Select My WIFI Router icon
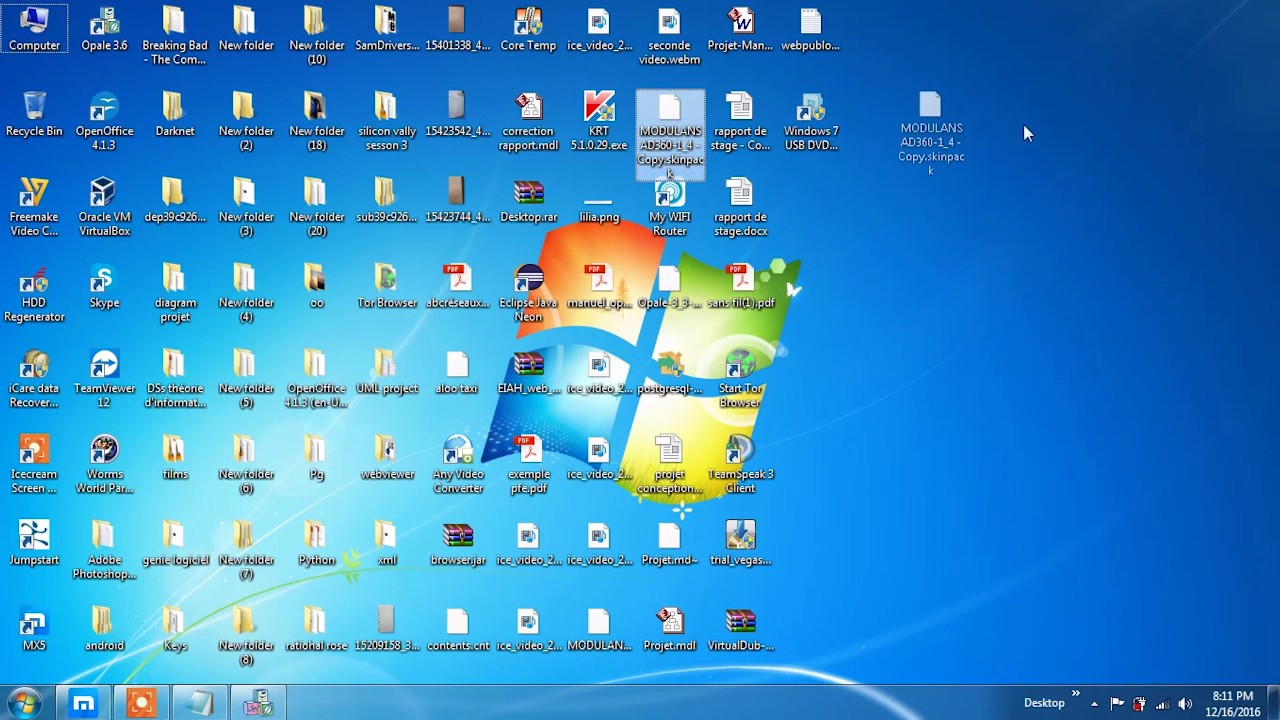Viewport: 1280px width, 720px height. pos(670,208)
